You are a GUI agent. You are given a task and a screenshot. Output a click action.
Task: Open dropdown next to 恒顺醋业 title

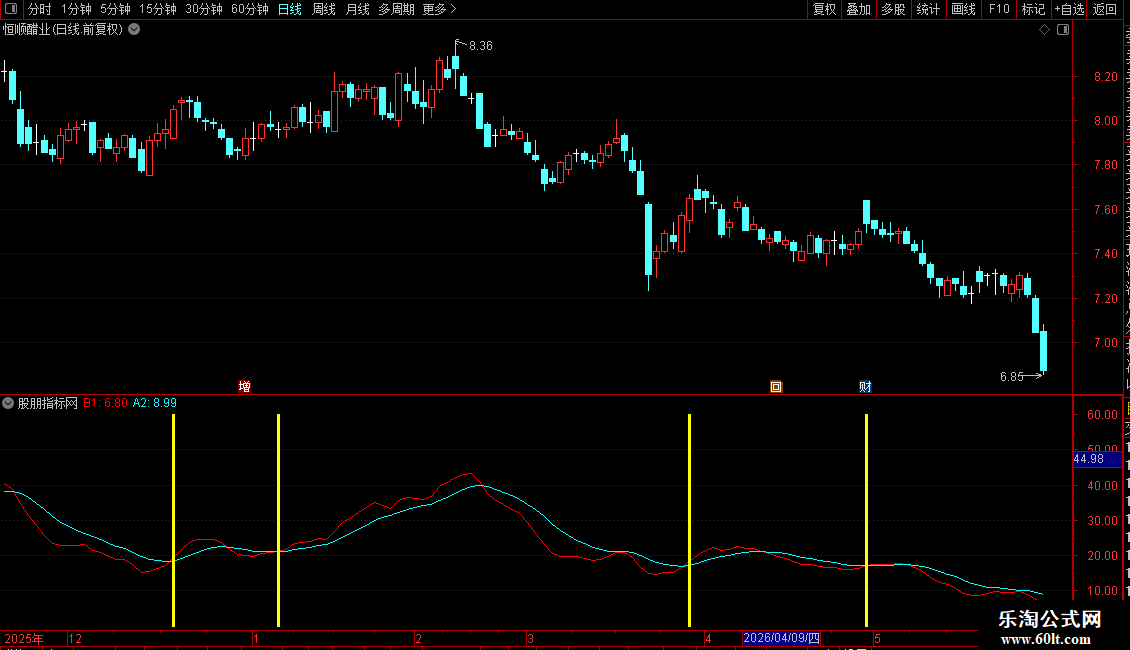coord(134,30)
